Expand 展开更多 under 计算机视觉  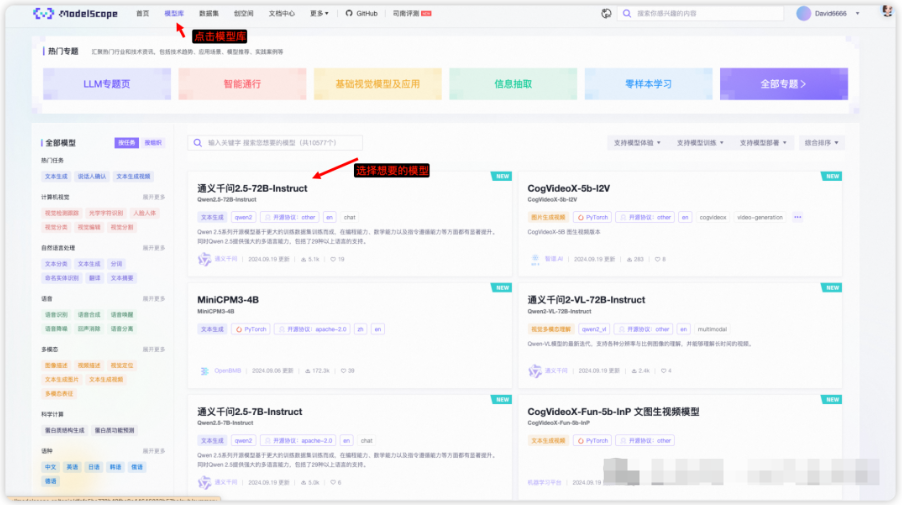pyautogui.click(x=154, y=197)
